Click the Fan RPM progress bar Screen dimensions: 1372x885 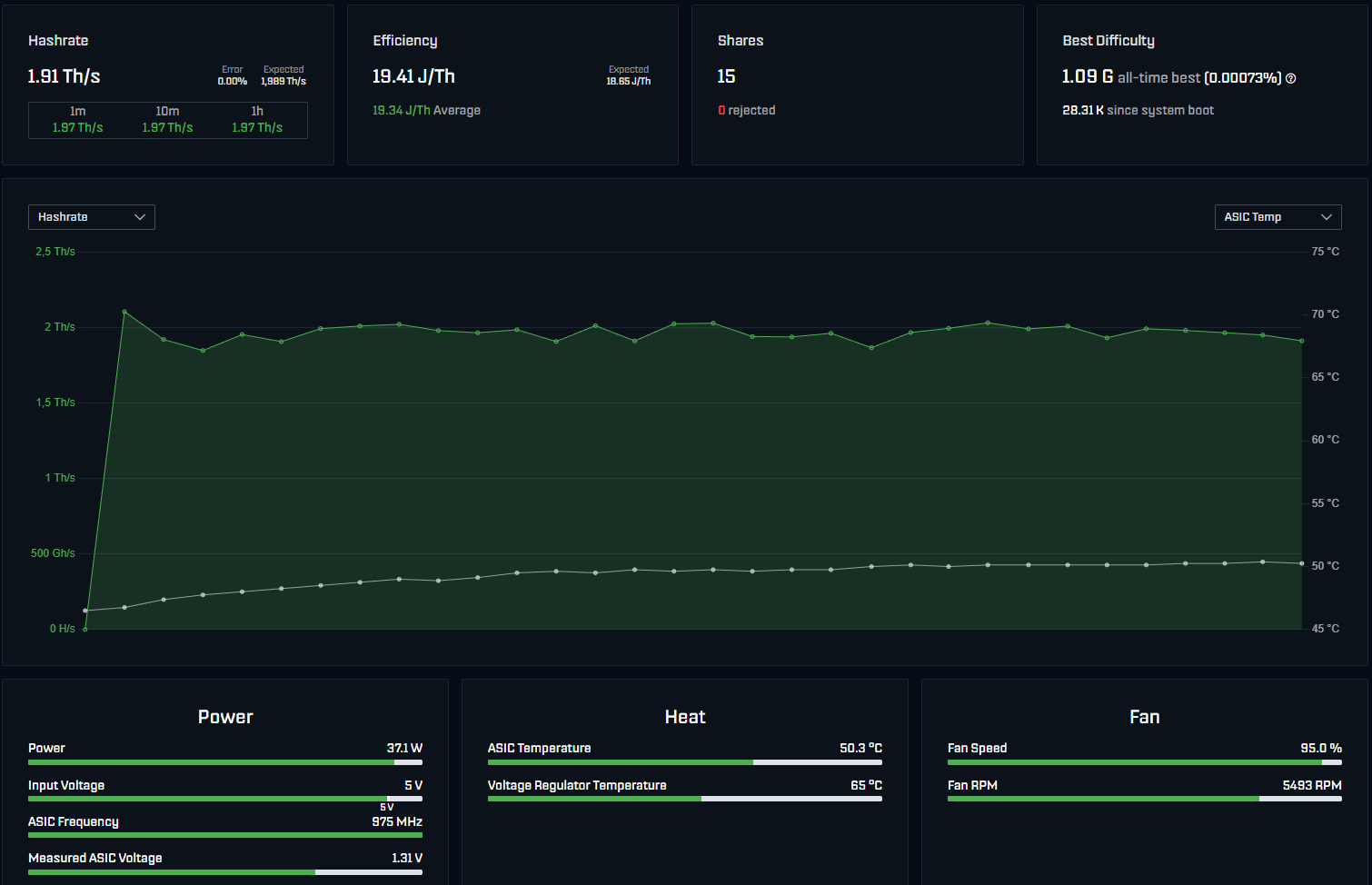(x=1144, y=799)
